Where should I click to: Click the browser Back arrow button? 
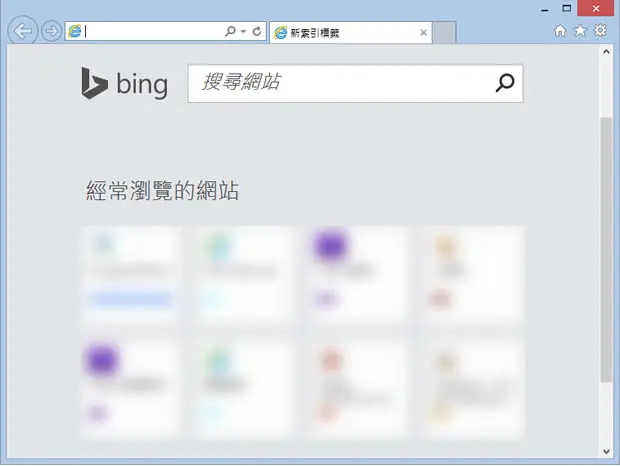(23, 31)
